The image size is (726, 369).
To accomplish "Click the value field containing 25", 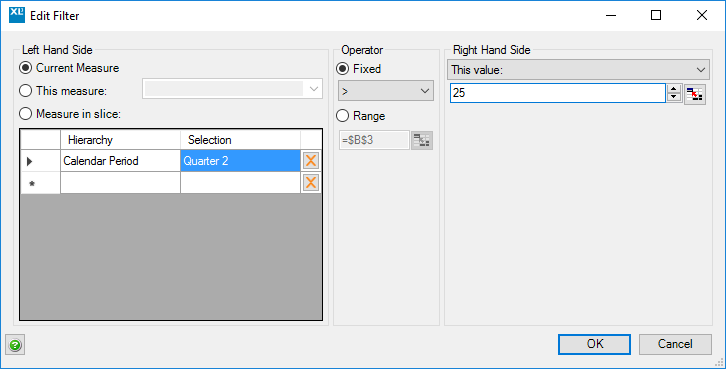I will [558, 93].
